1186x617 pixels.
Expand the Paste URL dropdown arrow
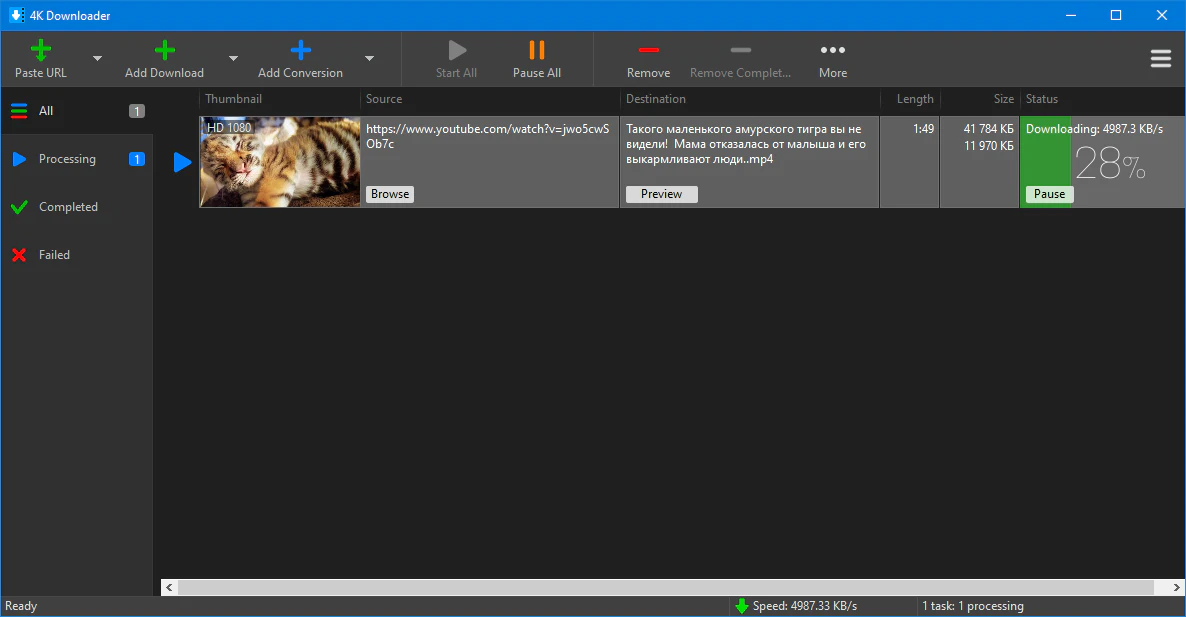tap(97, 59)
